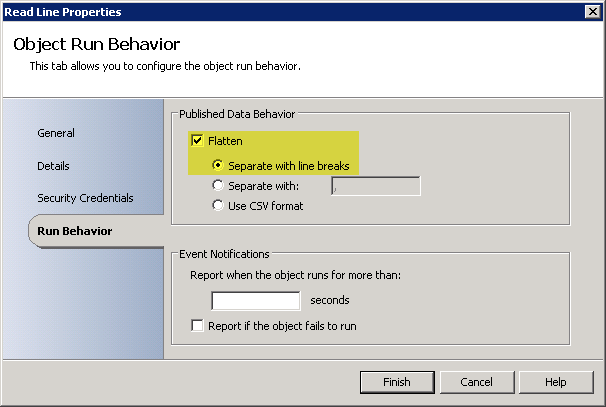Close the Read Line Properties dialog
This screenshot has height=407, width=606.
point(592,11)
